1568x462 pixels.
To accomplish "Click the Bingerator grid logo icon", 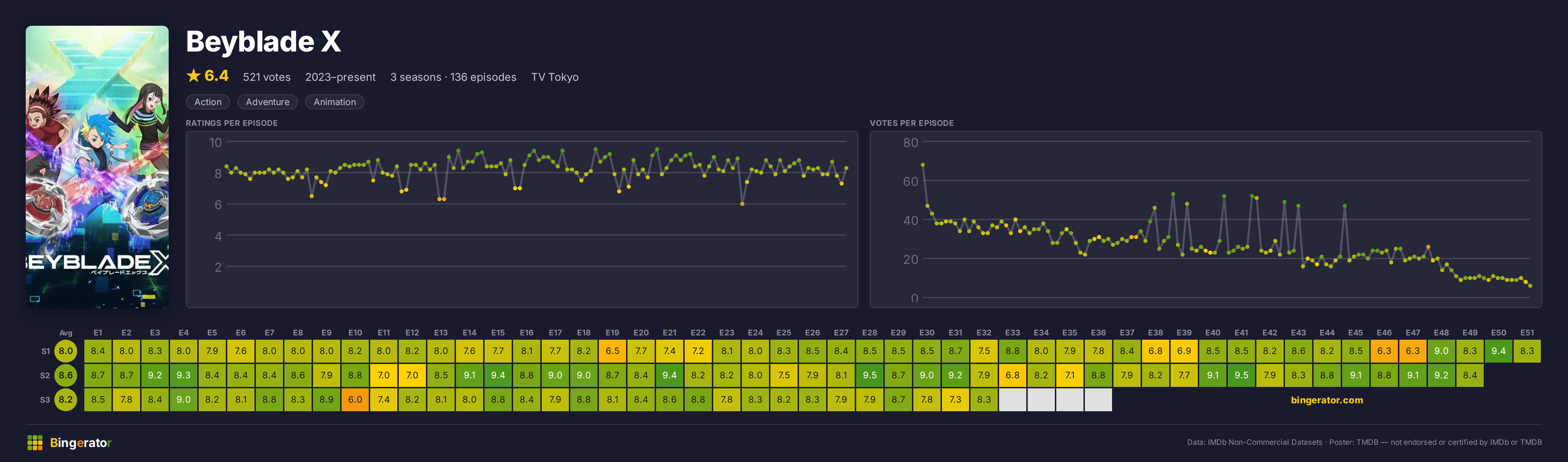I will coord(35,443).
